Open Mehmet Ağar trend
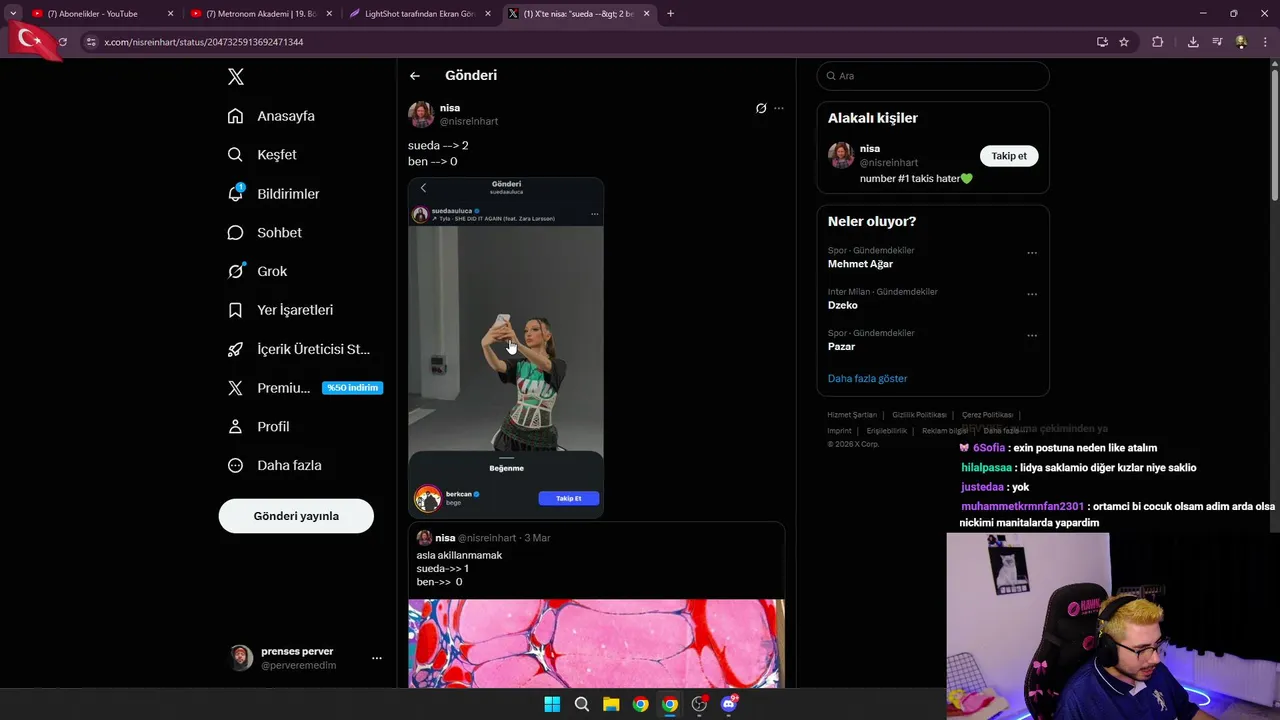 coord(860,264)
